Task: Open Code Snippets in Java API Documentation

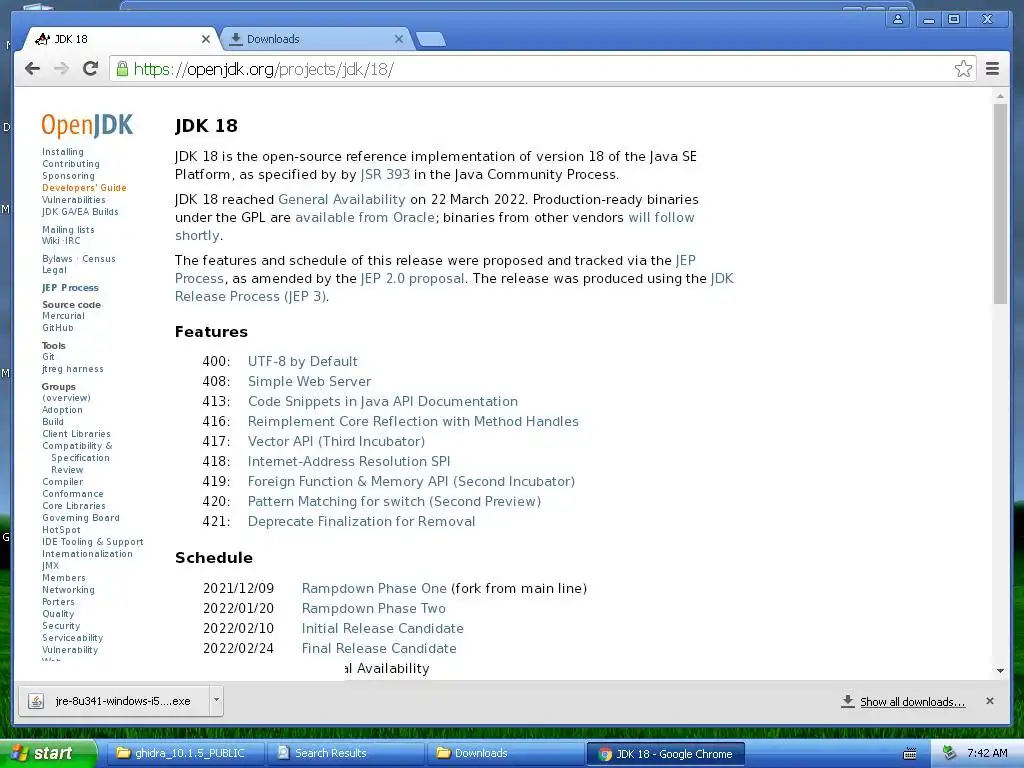Action: coord(383,401)
